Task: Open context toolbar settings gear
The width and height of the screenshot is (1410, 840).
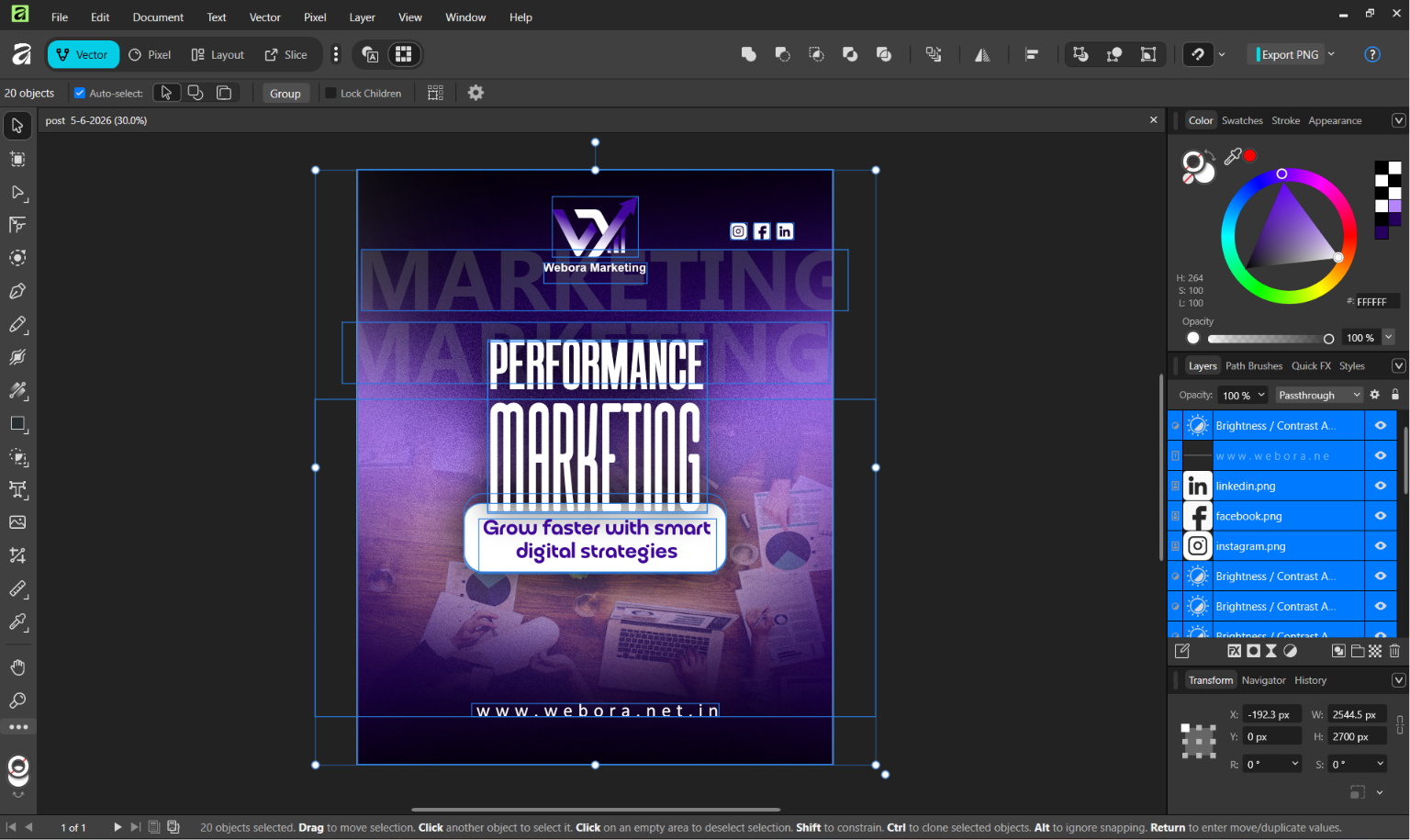Action: [x=476, y=93]
